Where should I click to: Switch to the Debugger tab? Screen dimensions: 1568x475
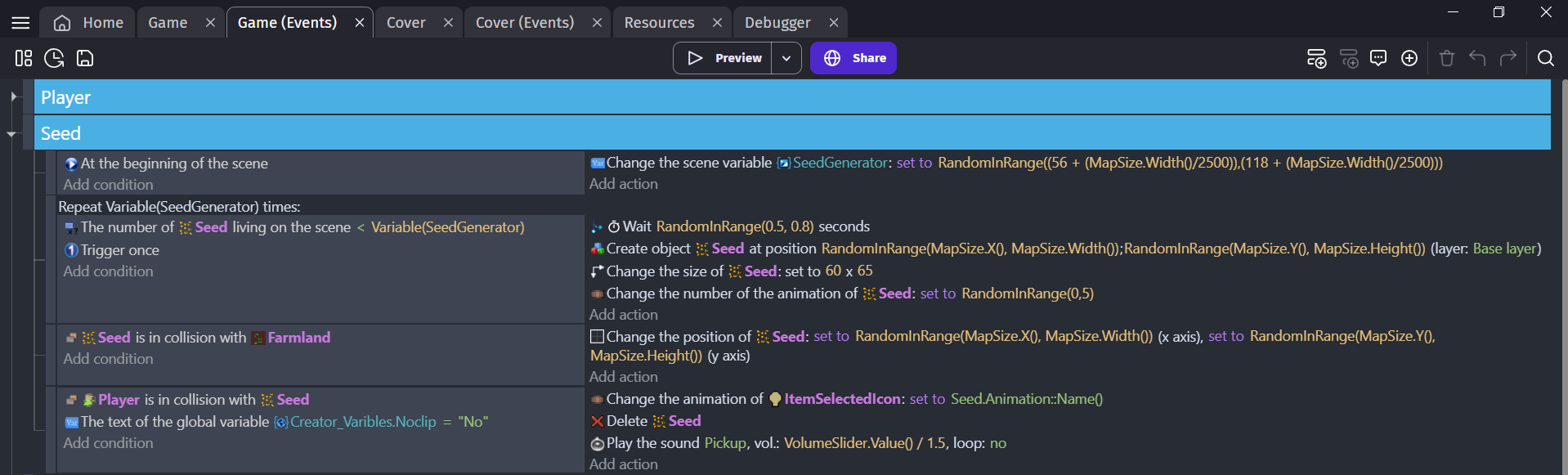click(777, 23)
